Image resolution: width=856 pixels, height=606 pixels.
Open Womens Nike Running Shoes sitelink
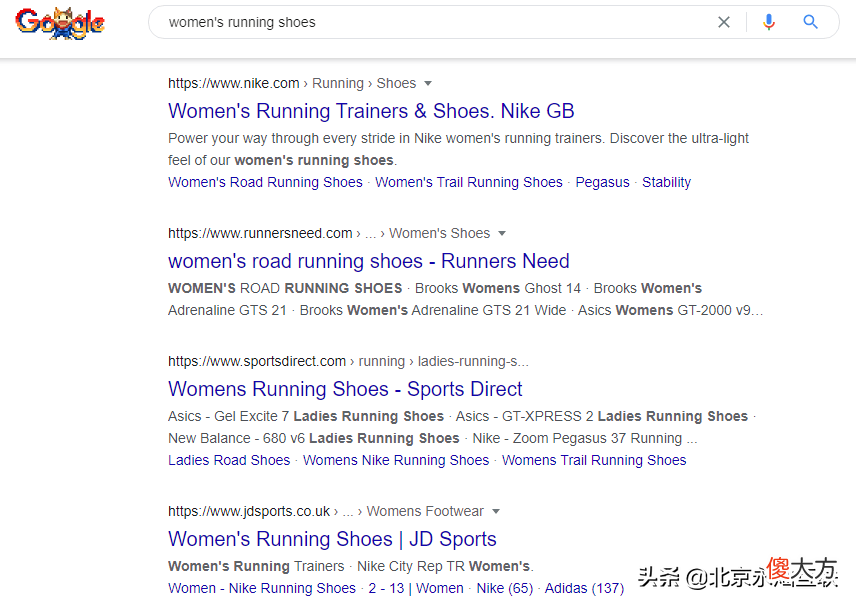(x=396, y=460)
